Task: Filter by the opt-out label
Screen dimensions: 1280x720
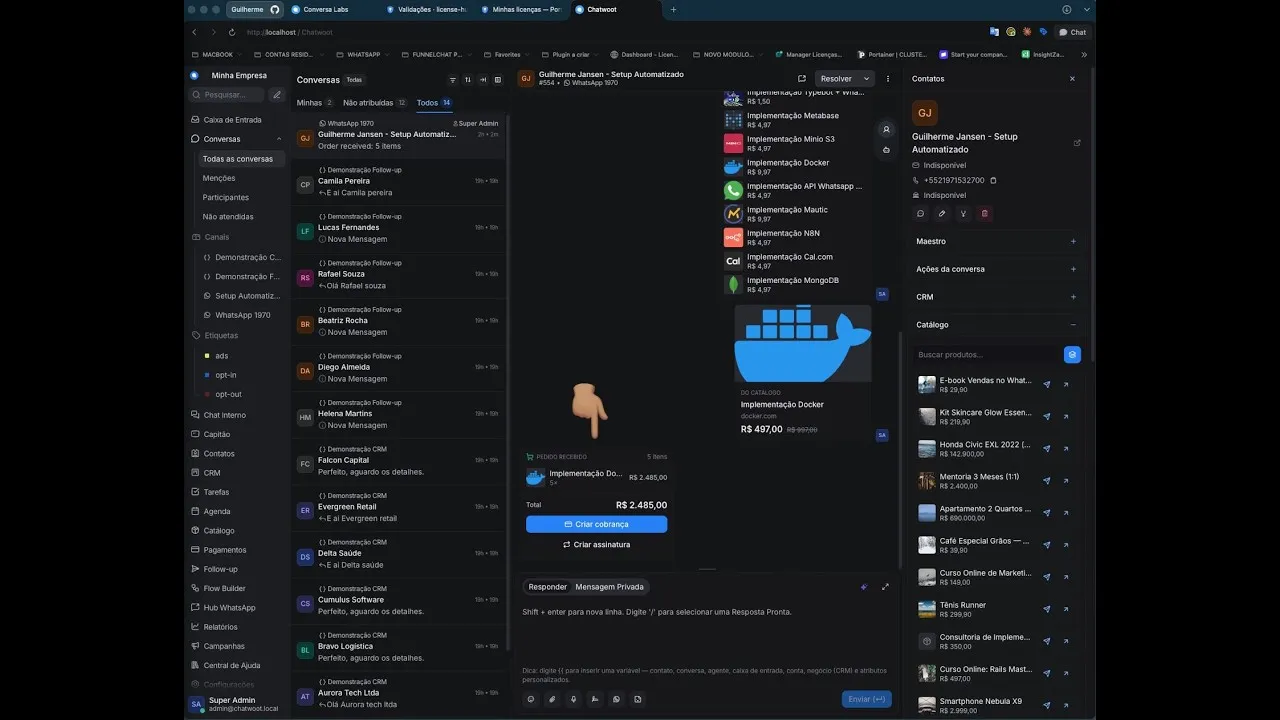Action: (228, 394)
